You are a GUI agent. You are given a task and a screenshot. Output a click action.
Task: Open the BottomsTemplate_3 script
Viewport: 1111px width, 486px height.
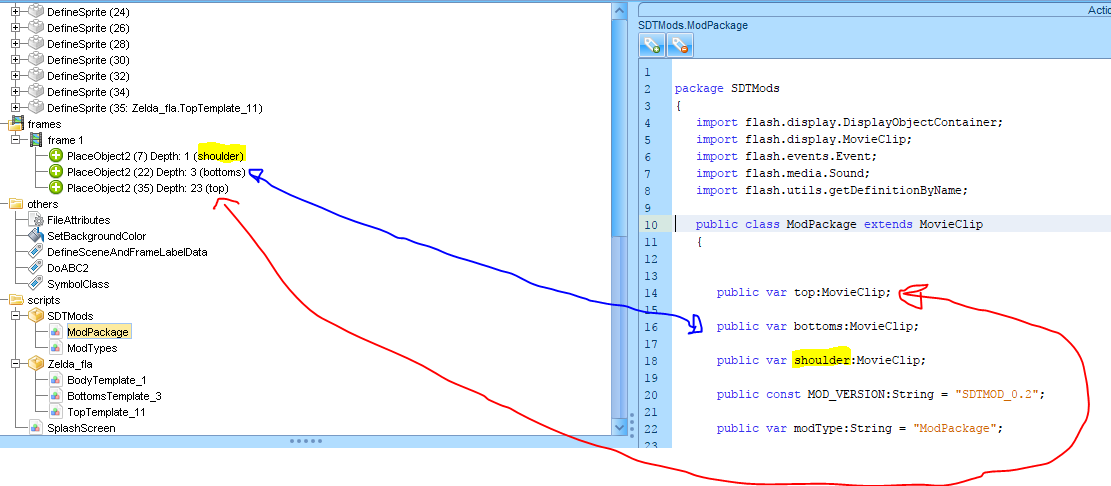click(x=113, y=396)
